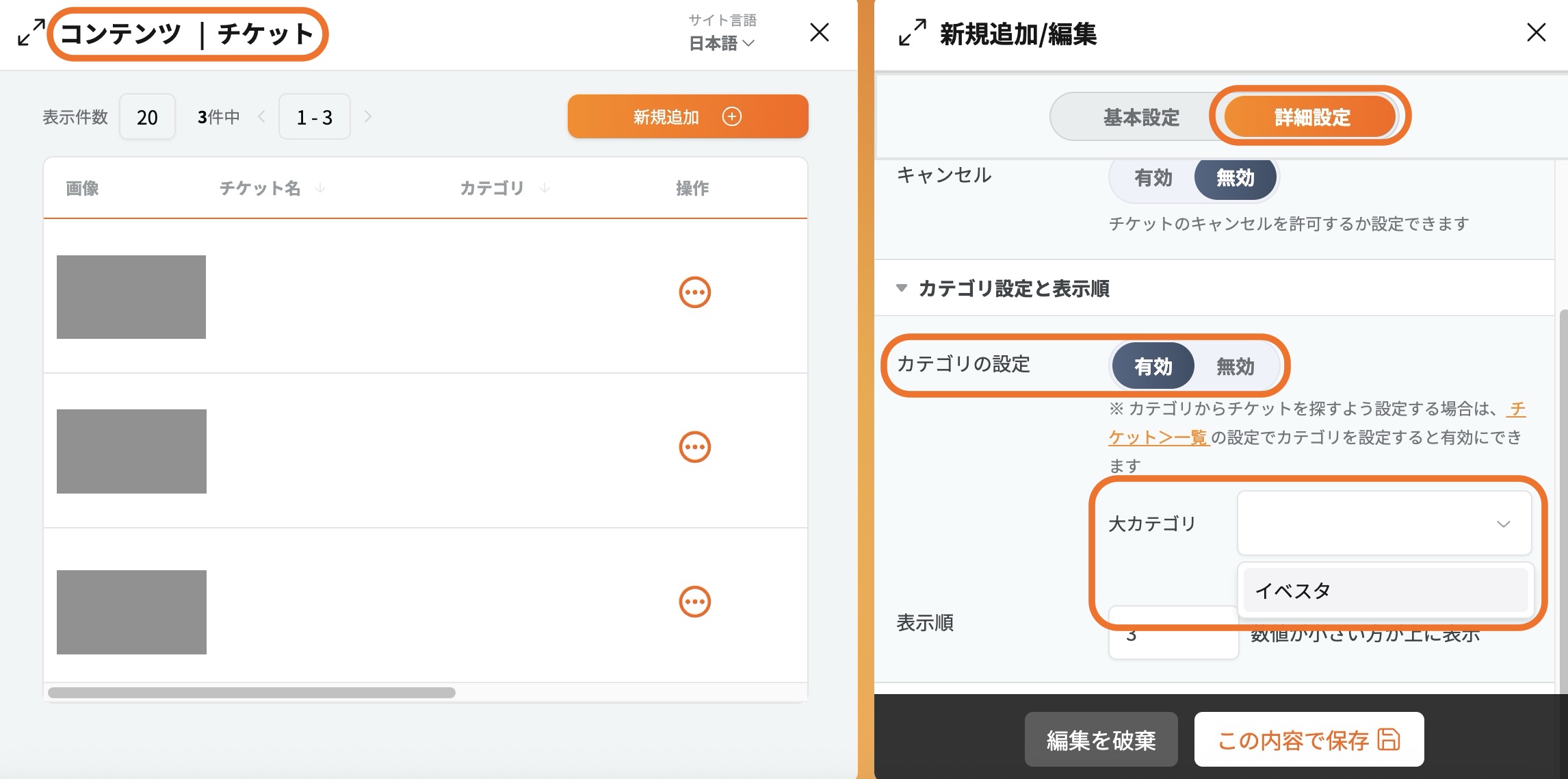Sort by カテゴリ arrow icon
This screenshot has width=1568, height=779.
[545, 188]
